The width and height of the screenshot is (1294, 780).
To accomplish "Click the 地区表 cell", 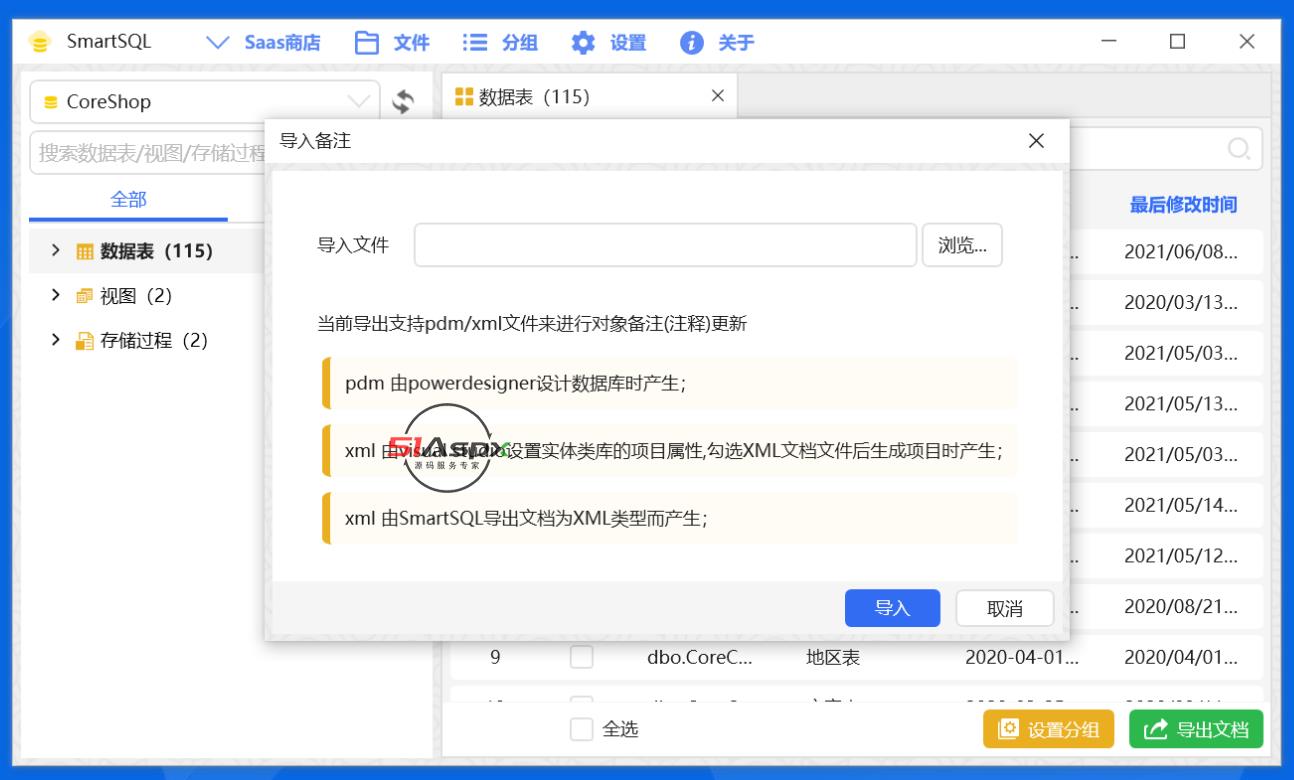I will pyautogui.click(x=833, y=657).
